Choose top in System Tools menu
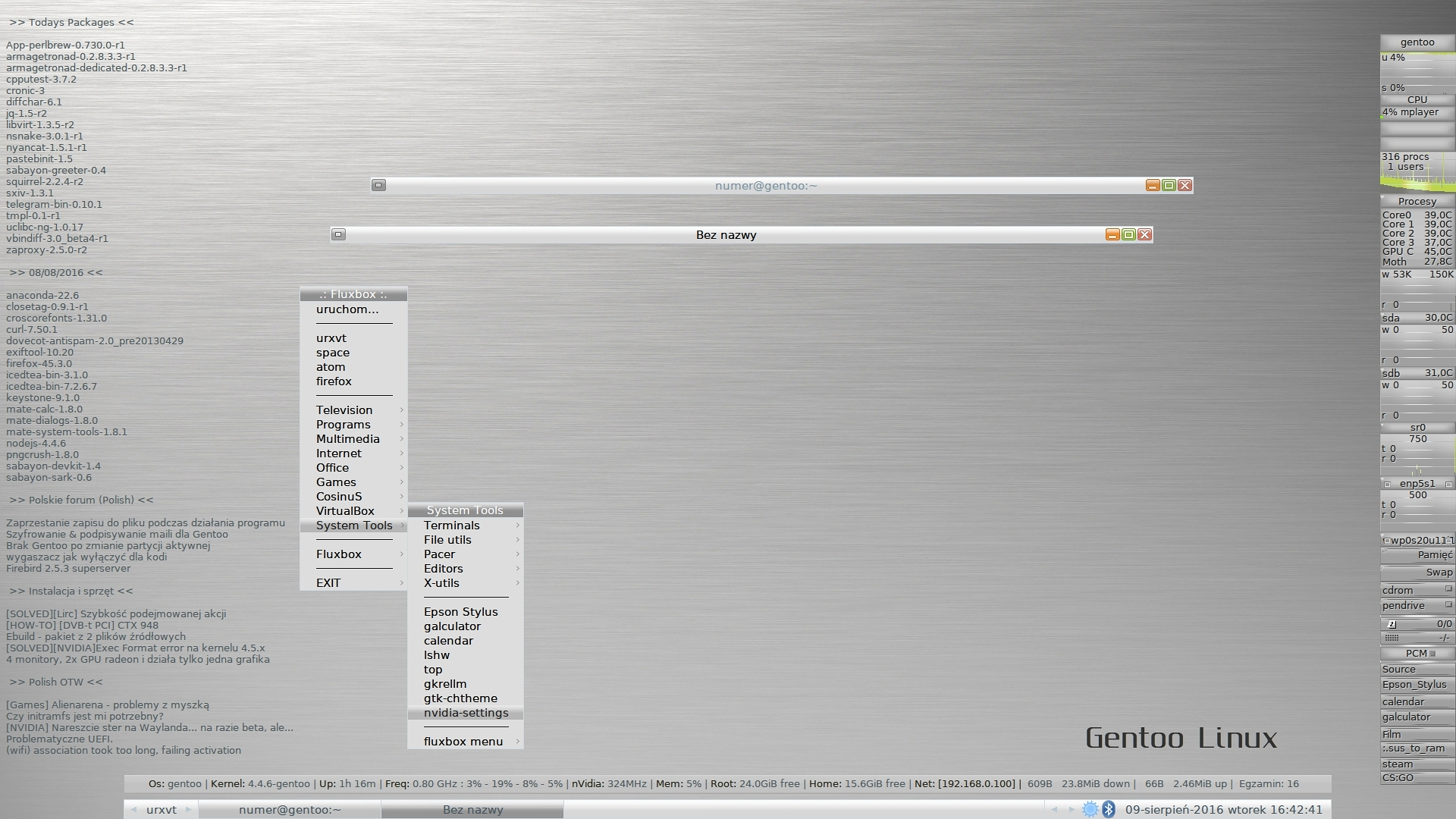The image size is (1456, 819). 466,669
